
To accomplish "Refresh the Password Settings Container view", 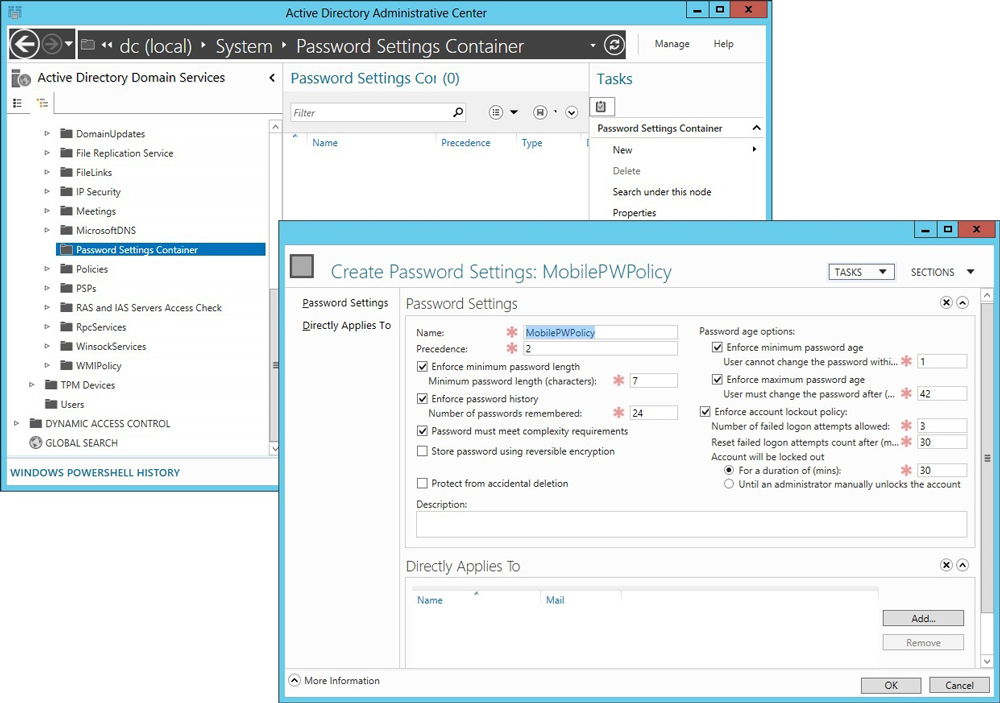I will [x=614, y=45].
